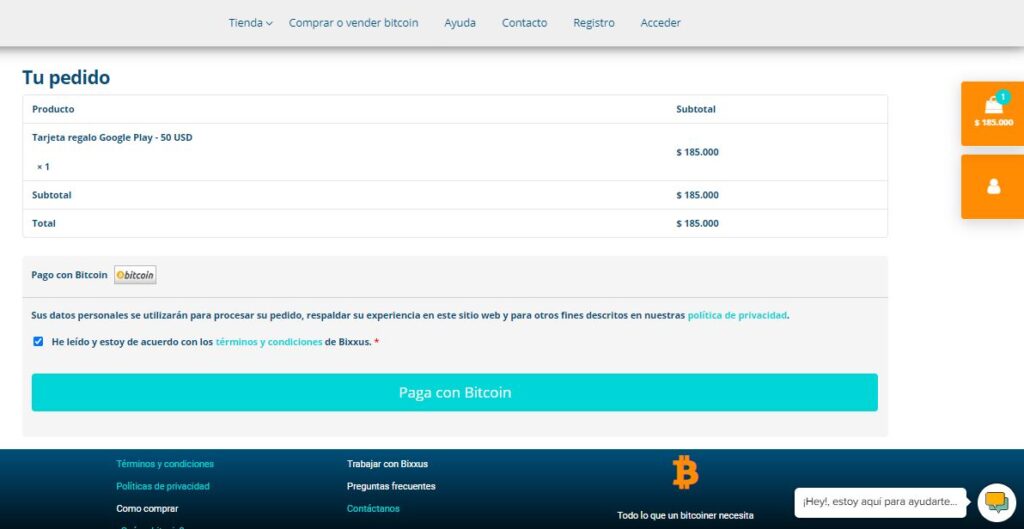The height and width of the screenshot is (529, 1024).
Task: Open the shopping cart icon showing $185.000
Action: click(x=993, y=113)
